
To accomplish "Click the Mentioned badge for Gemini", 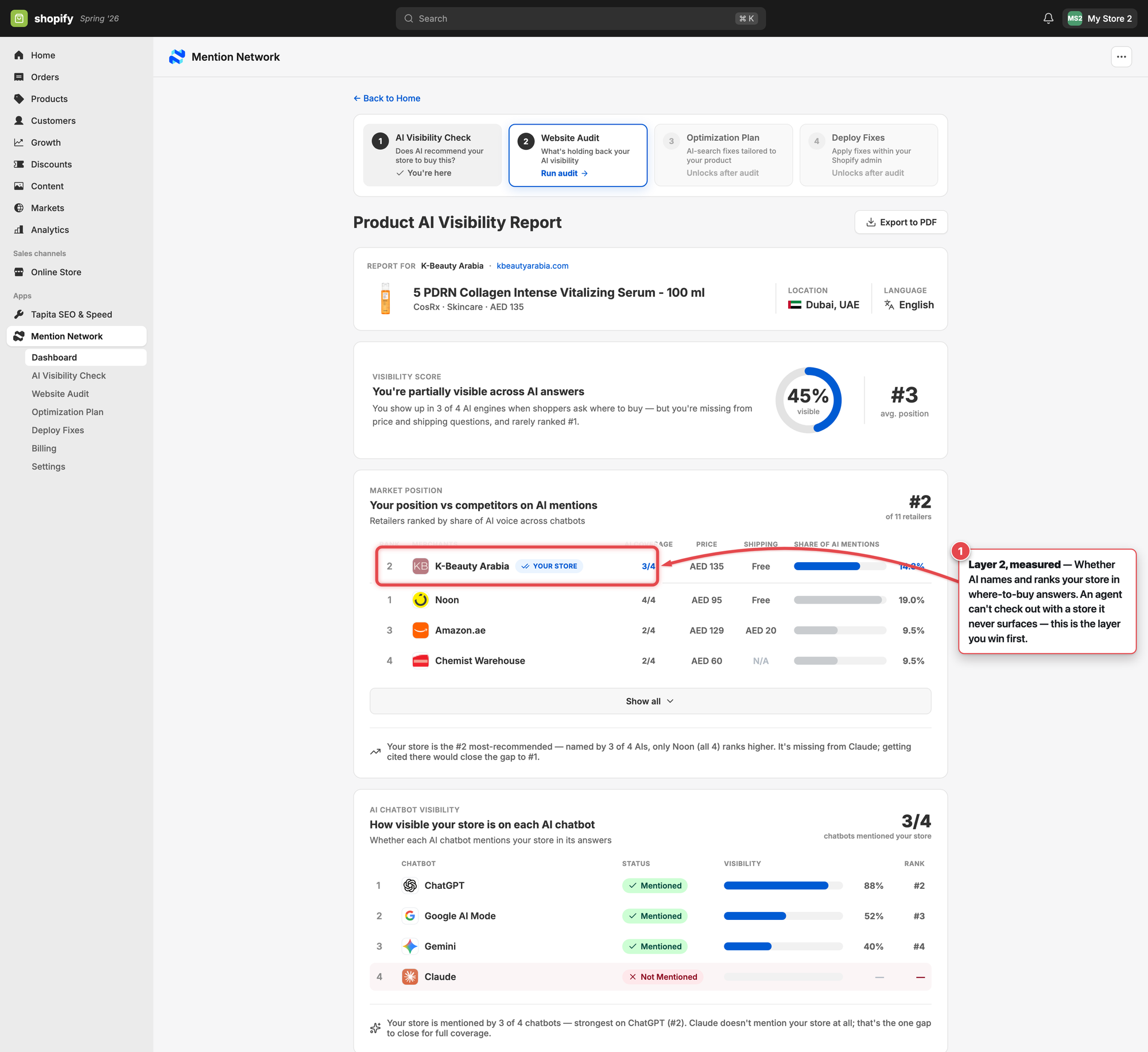I will click(x=654, y=946).
